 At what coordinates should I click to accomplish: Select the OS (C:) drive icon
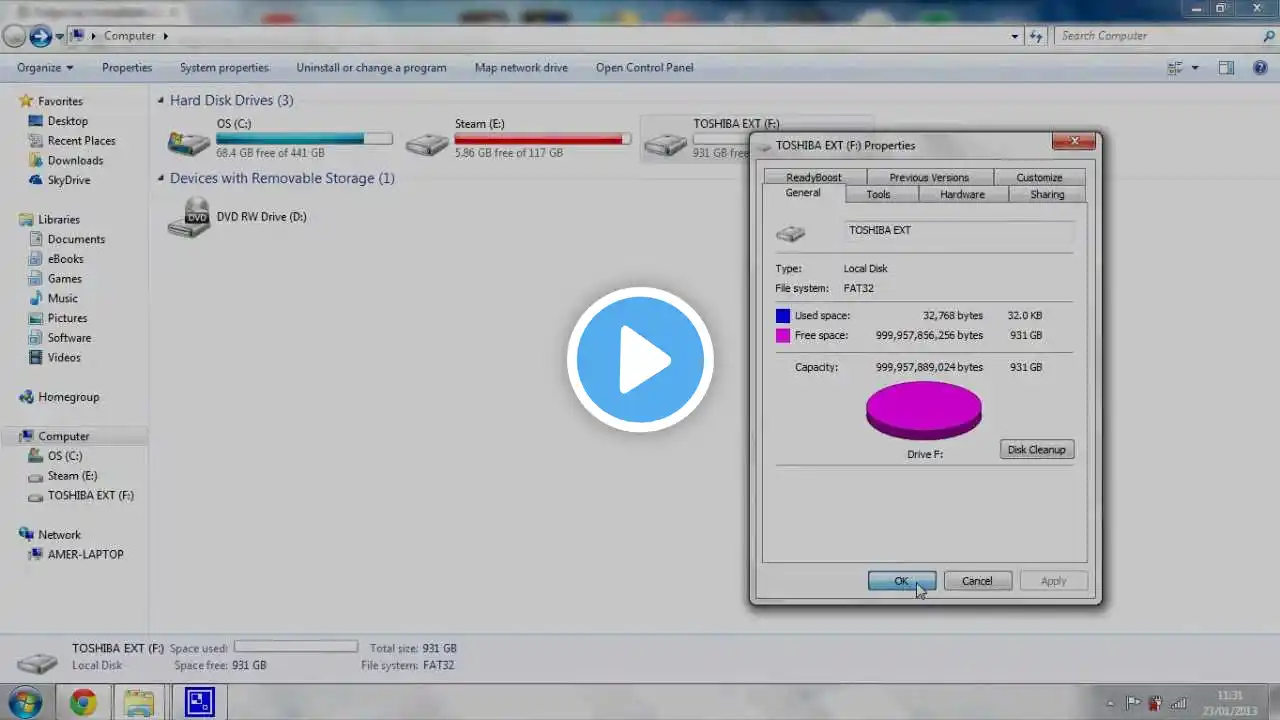click(188, 142)
